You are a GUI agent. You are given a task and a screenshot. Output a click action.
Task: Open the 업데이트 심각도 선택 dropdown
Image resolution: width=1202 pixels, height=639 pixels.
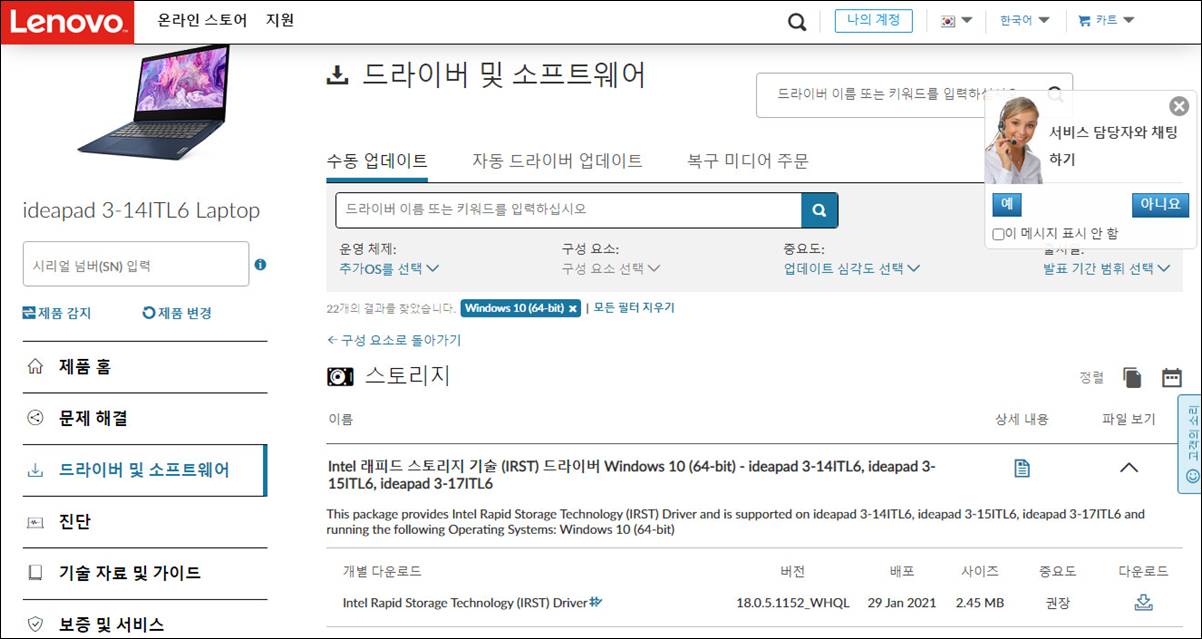click(852, 269)
